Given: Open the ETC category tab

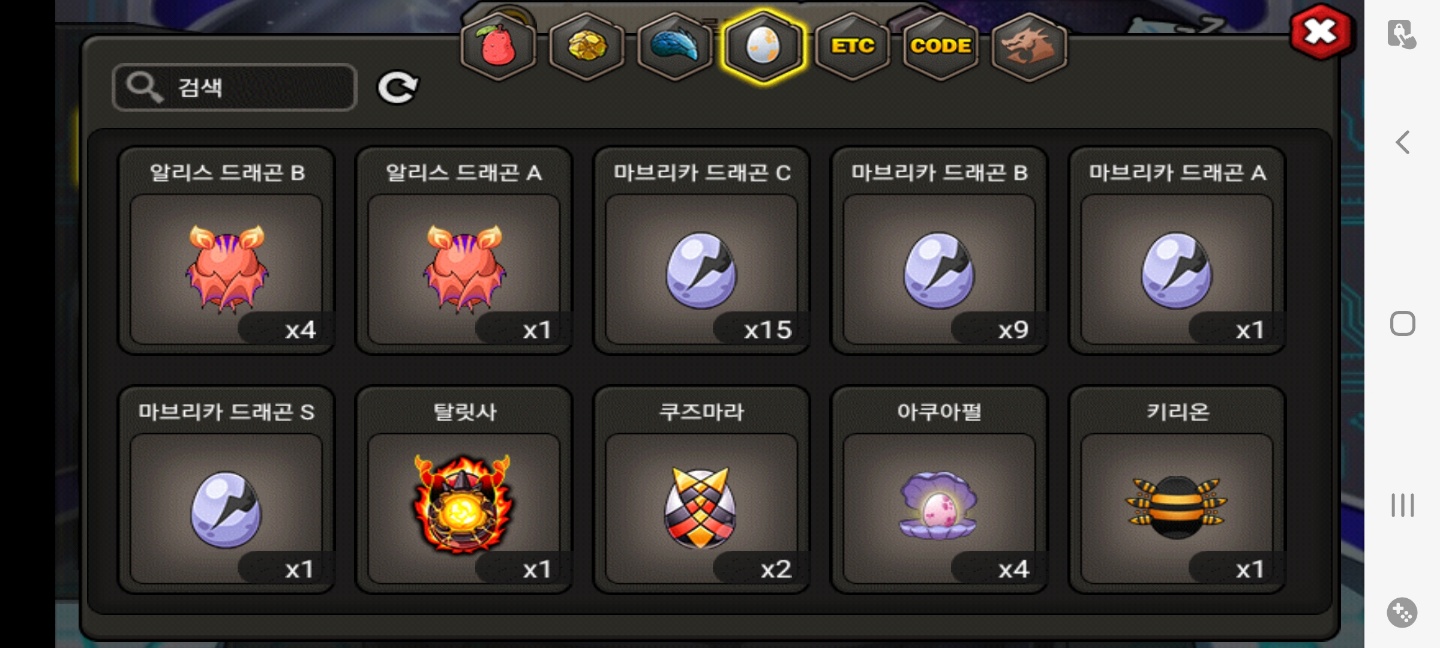Looking at the screenshot, I should (x=852, y=46).
